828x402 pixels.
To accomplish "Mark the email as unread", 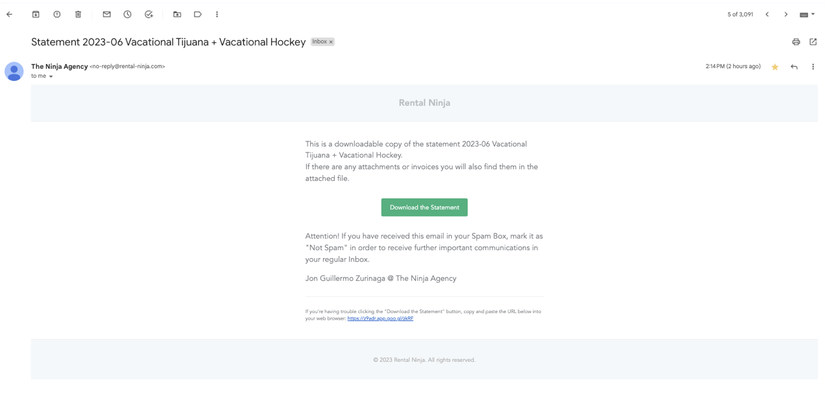I will 107,14.
